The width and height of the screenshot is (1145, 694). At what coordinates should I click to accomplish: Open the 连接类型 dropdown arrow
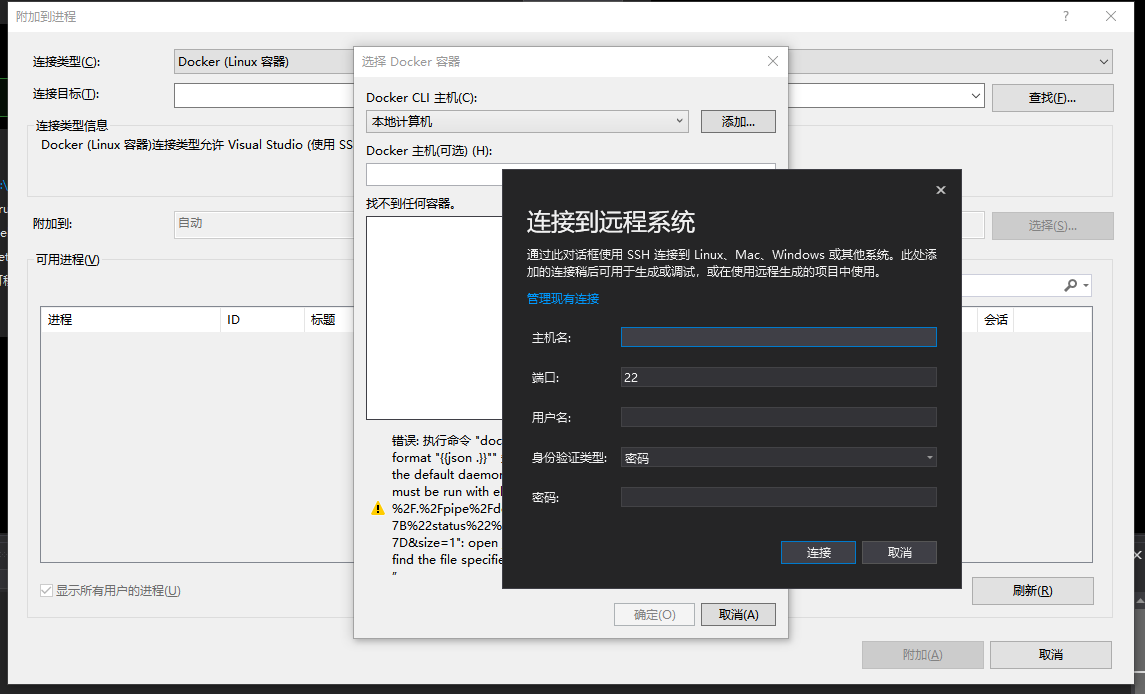(x=1103, y=62)
